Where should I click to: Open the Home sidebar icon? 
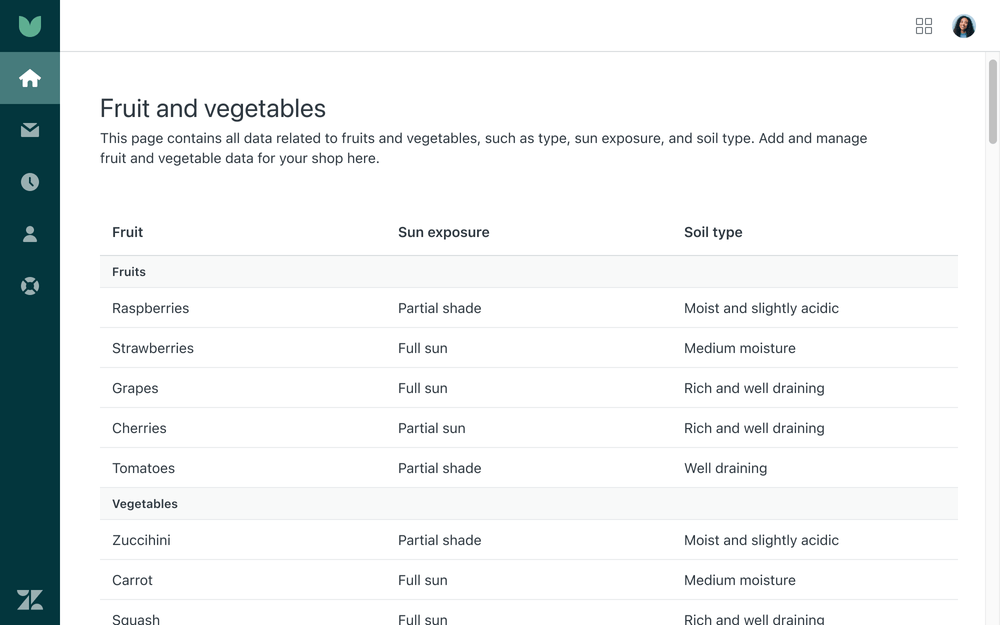tap(30, 78)
